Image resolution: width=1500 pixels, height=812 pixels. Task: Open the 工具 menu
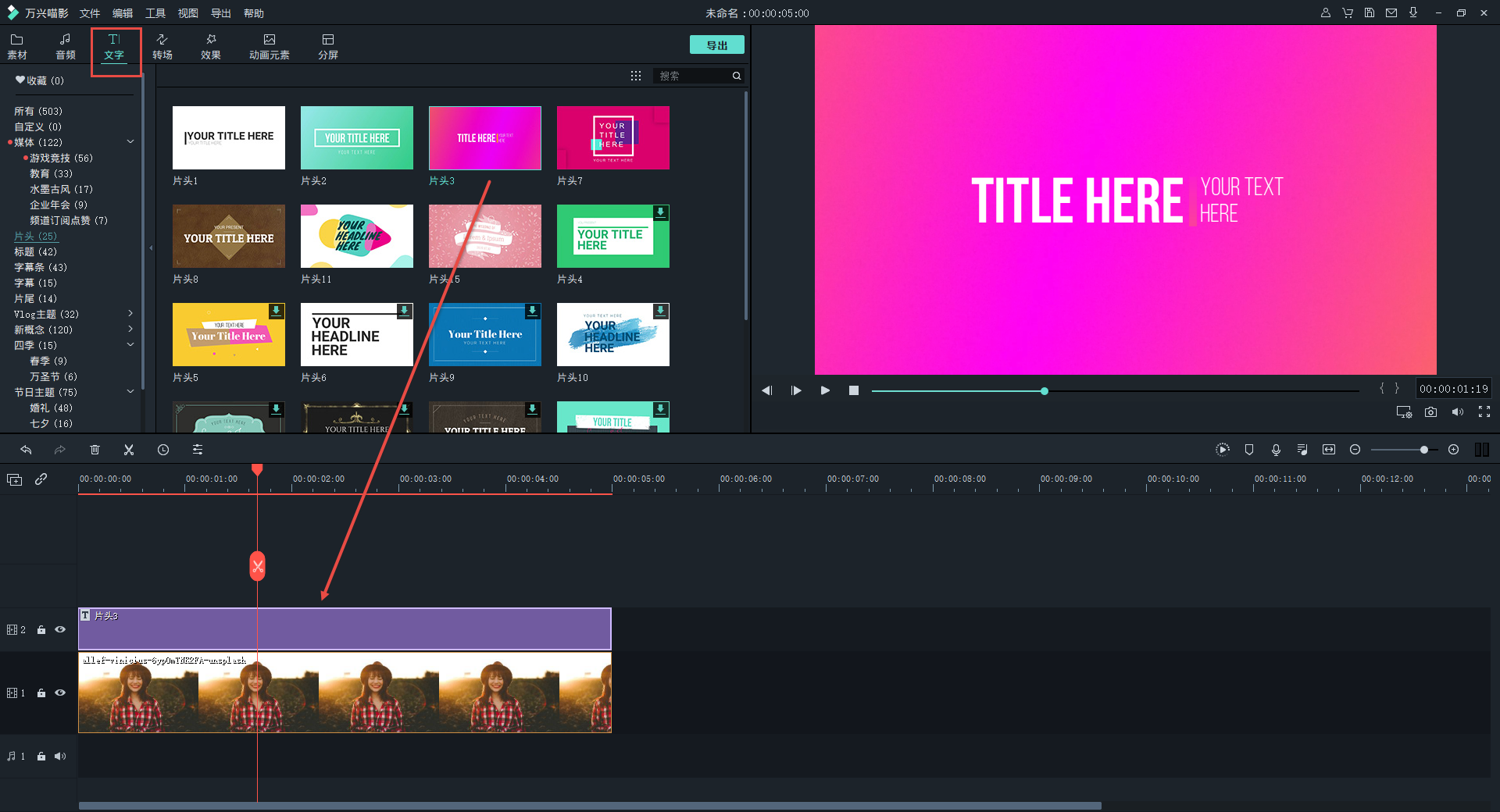pos(155,13)
